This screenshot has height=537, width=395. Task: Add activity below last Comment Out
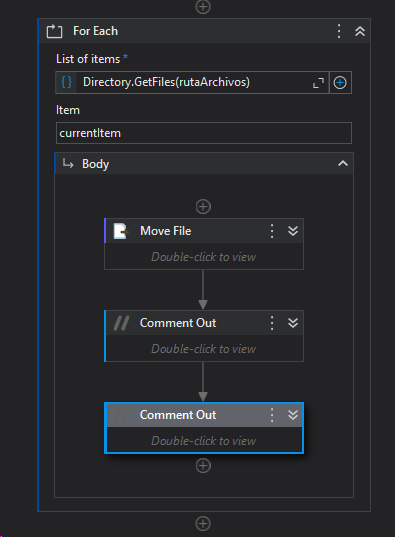coord(203,466)
